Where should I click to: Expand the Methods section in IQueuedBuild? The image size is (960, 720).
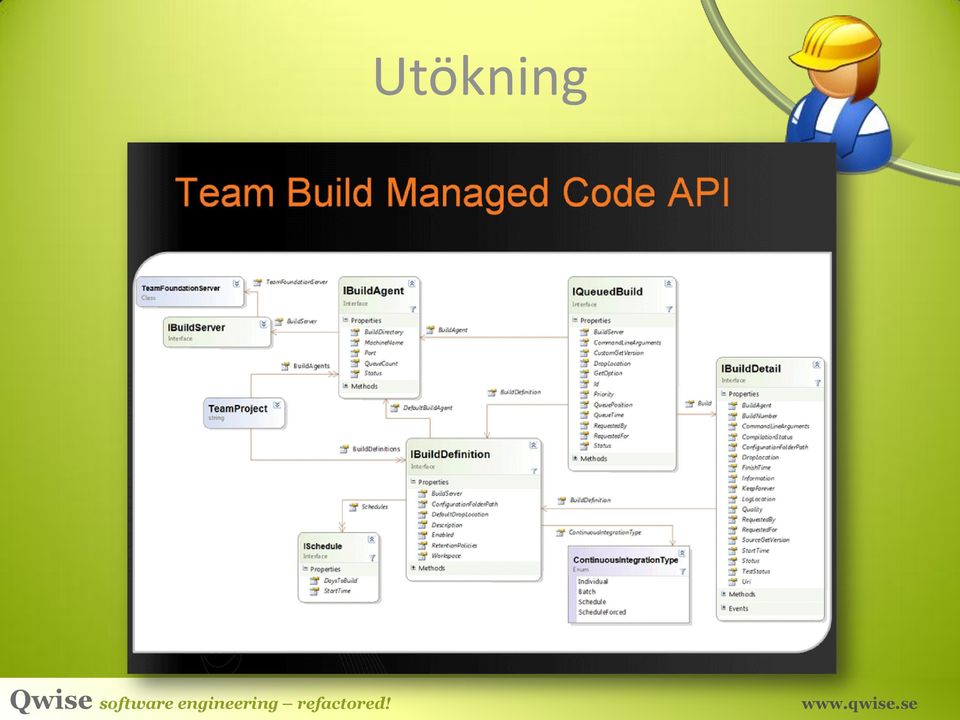(x=575, y=458)
